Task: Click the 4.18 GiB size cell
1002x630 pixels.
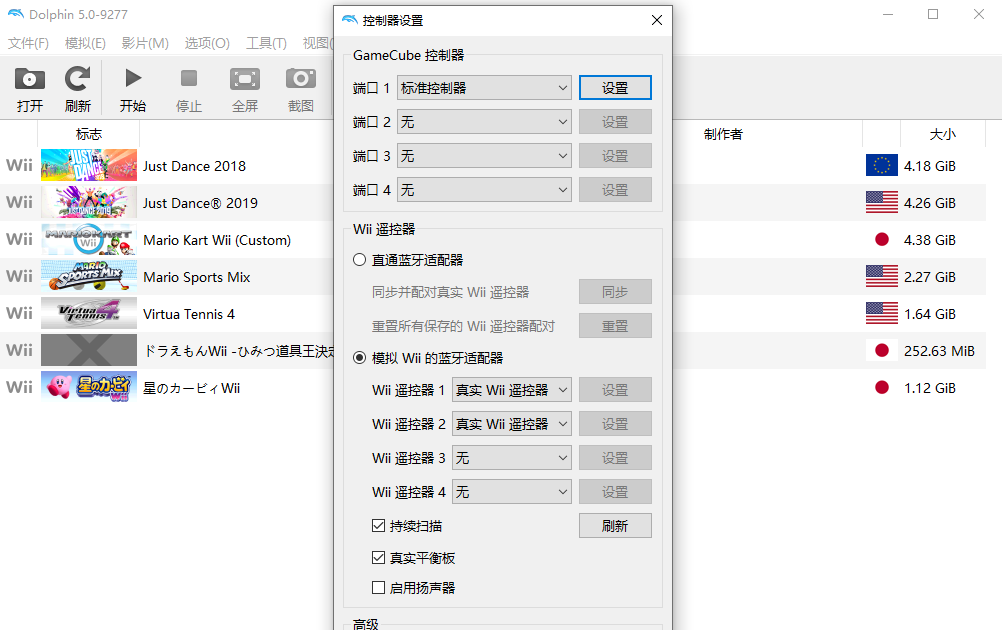Action: coord(930,166)
